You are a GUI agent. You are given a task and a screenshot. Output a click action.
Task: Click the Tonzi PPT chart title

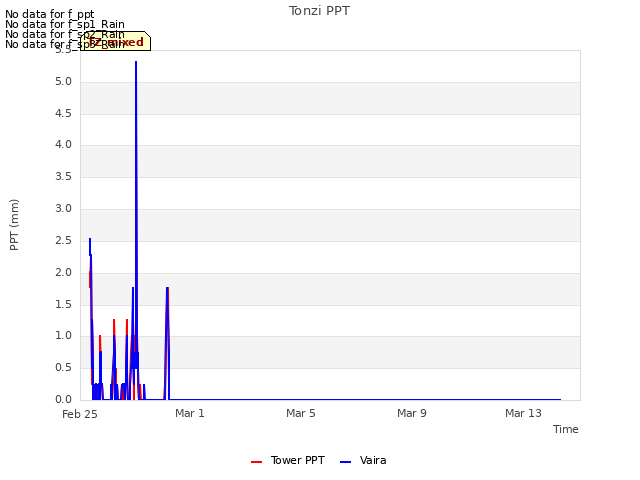click(x=319, y=11)
